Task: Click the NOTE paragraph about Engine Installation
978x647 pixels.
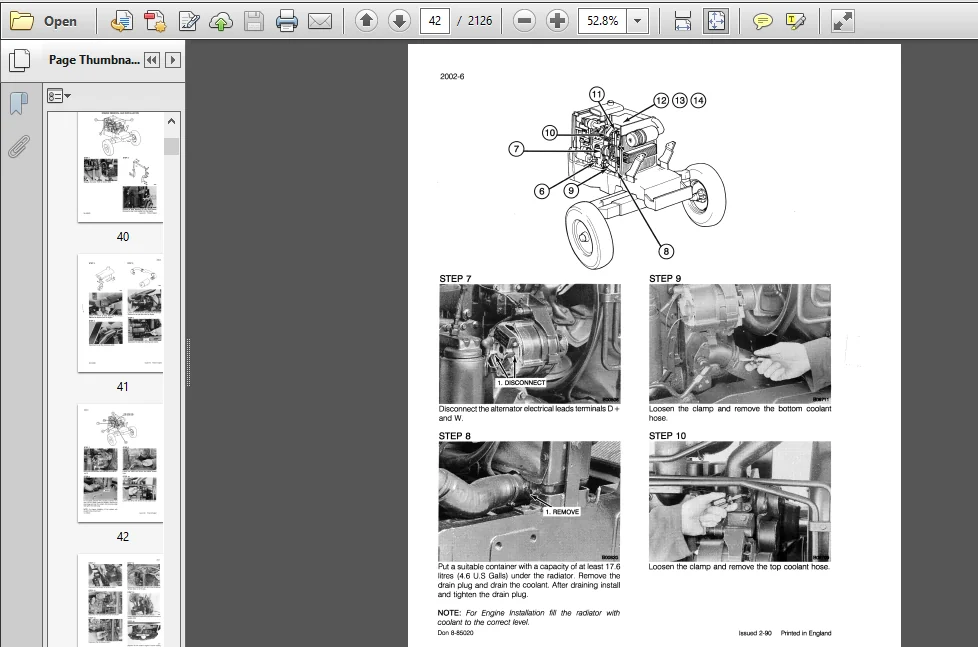Action: 529,617
